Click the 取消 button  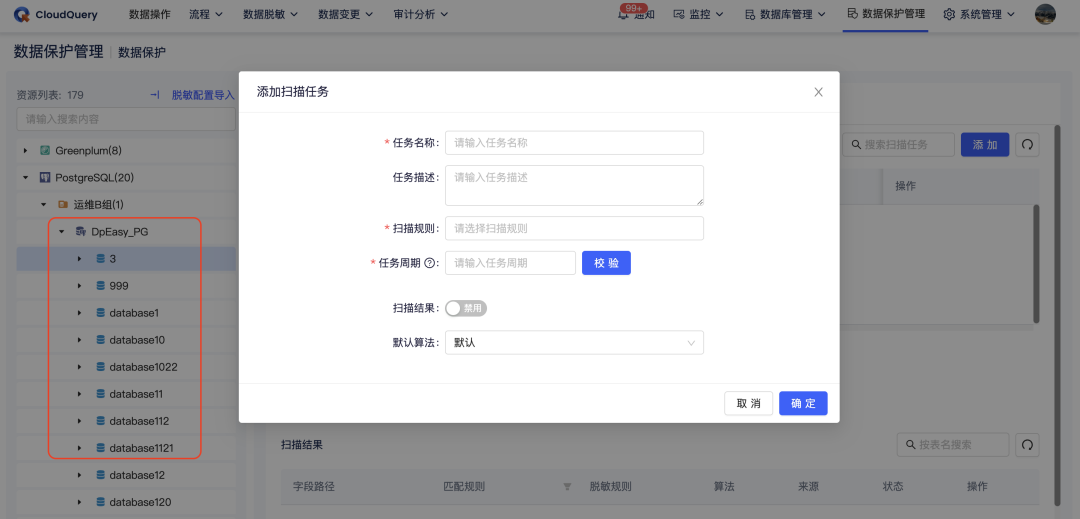point(749,403)
